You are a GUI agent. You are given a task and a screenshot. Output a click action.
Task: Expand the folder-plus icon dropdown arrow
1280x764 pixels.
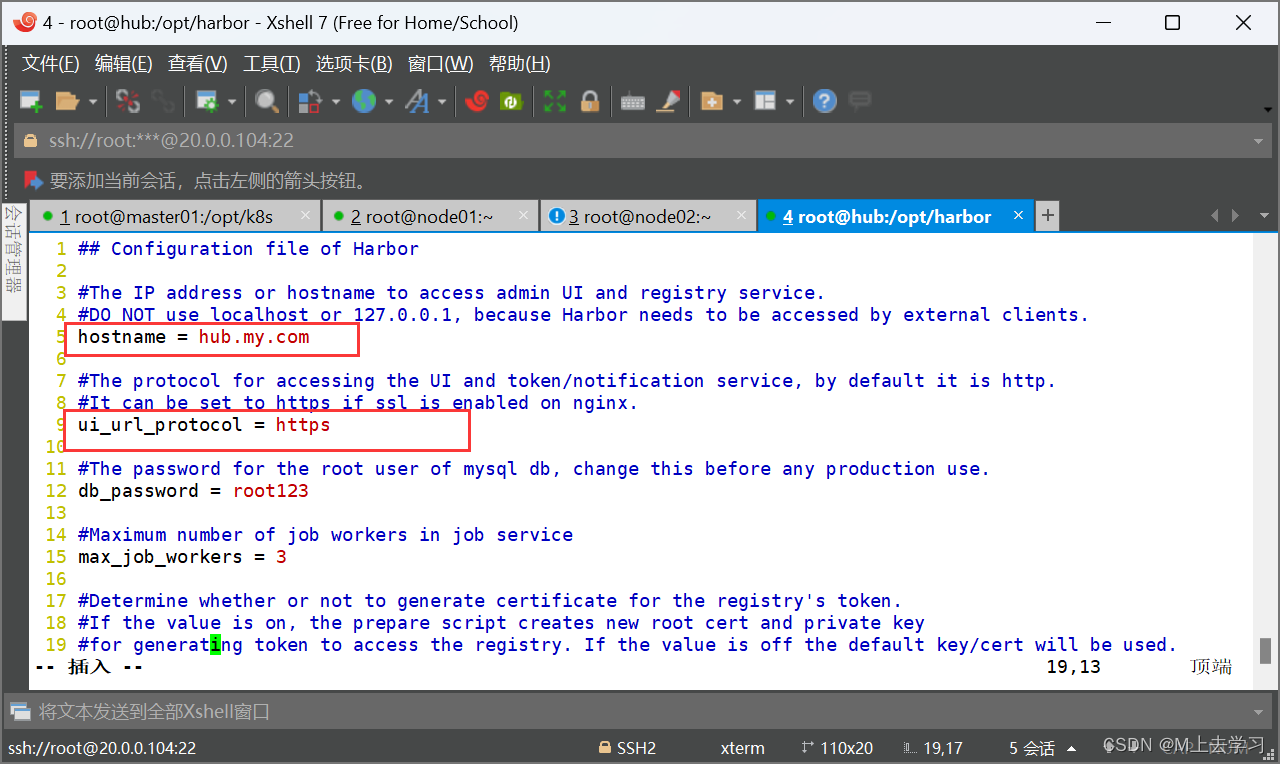tap(737, 101)
